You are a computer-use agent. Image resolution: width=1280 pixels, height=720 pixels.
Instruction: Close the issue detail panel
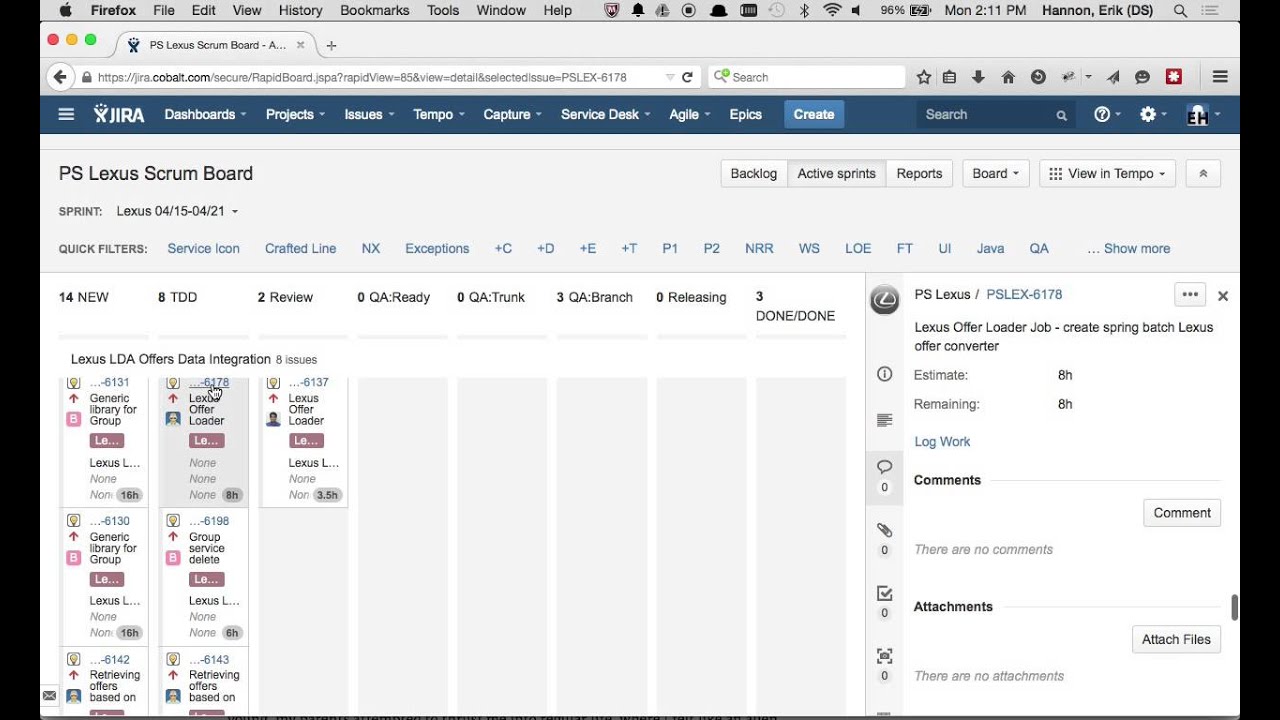(x=1222, y=296)
